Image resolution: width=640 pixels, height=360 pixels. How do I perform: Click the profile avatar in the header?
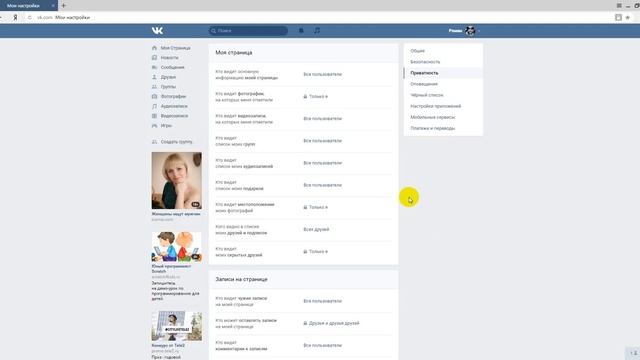(470, 31)
